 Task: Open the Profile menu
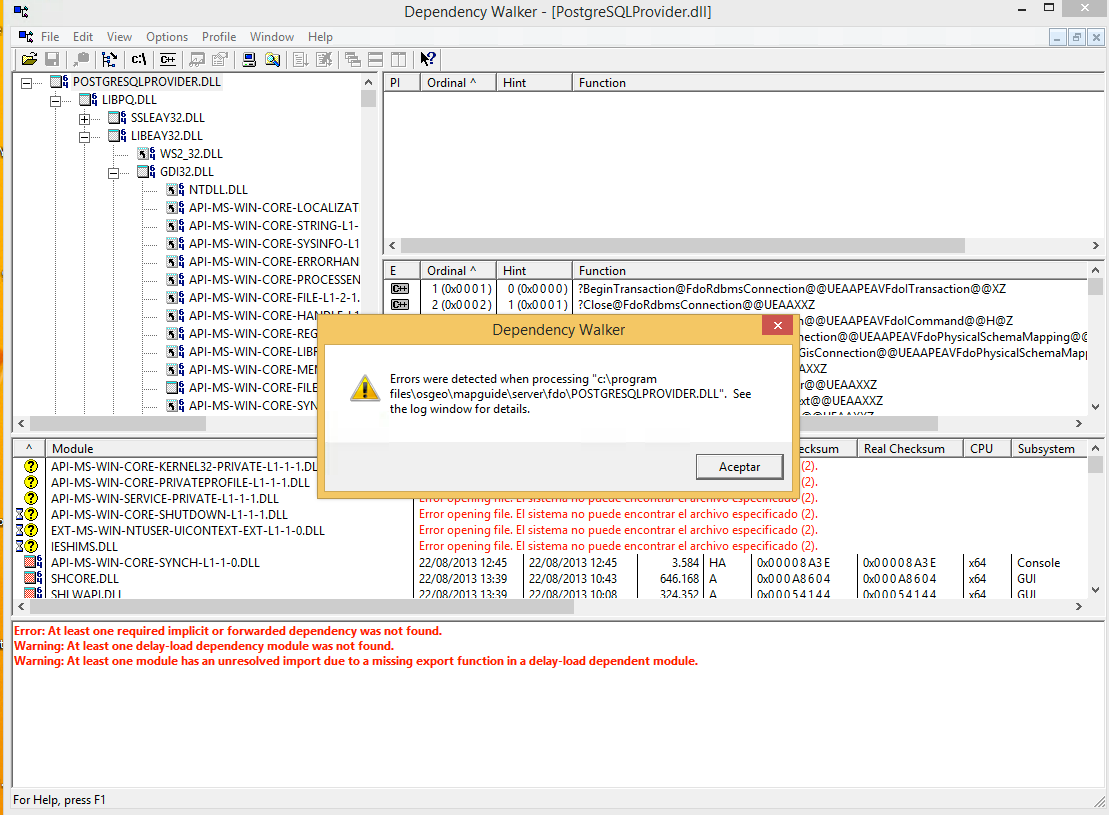click(219, 37)
